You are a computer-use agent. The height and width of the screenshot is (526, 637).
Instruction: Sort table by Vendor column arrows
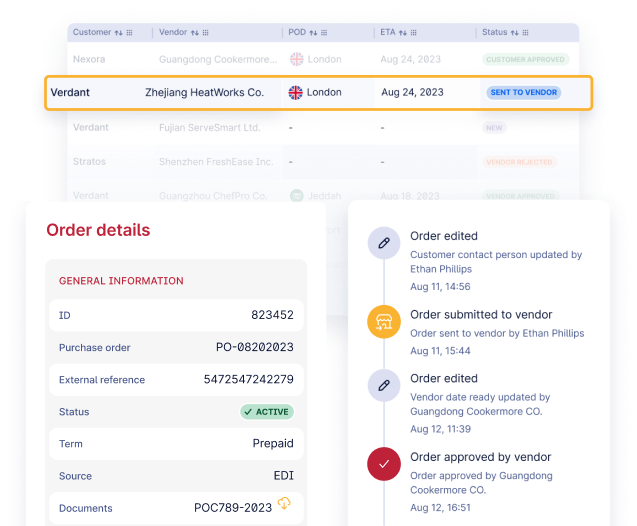tap(195, 33)
